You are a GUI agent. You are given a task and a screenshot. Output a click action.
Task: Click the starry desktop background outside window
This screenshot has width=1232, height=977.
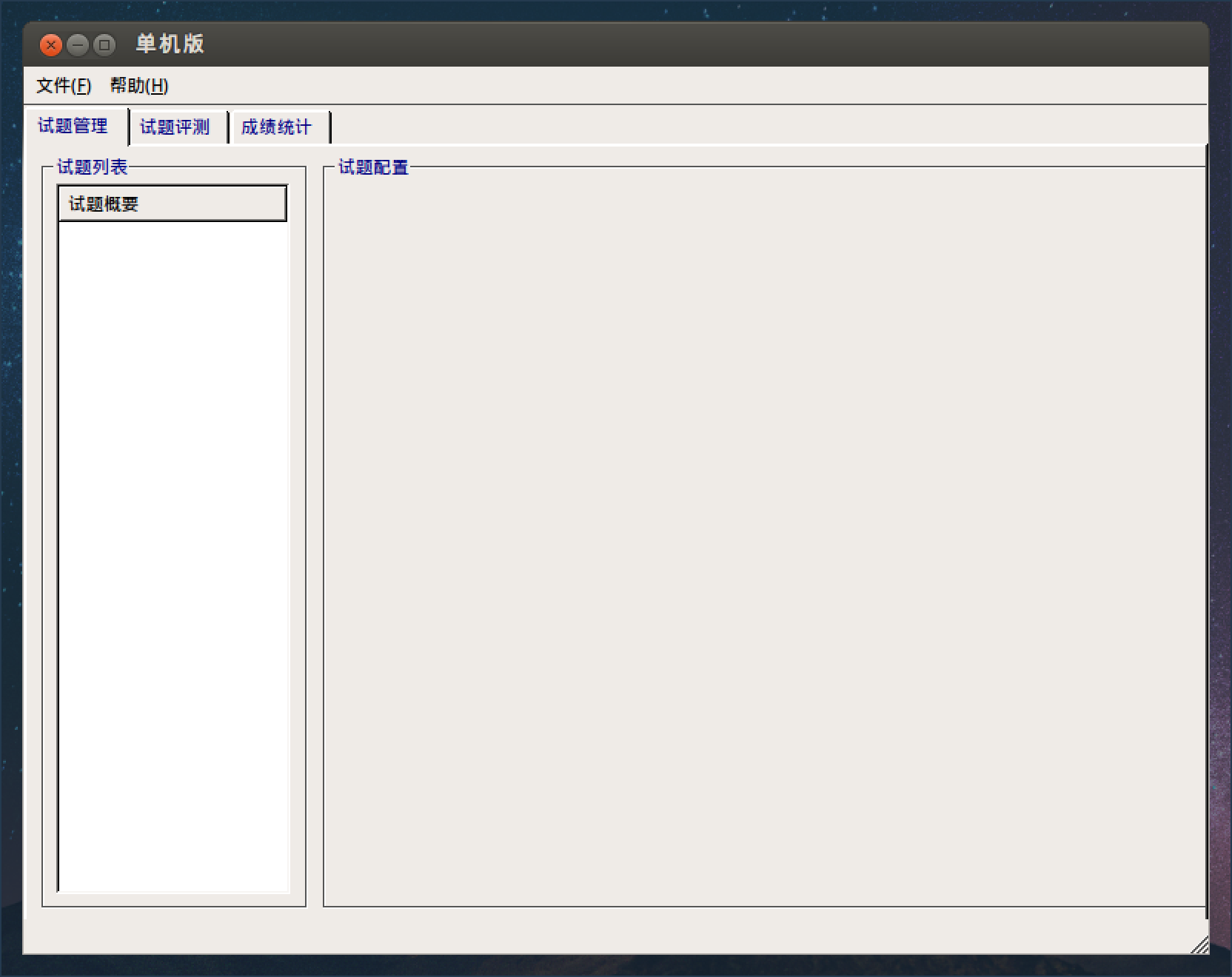(x=592, y=9)
